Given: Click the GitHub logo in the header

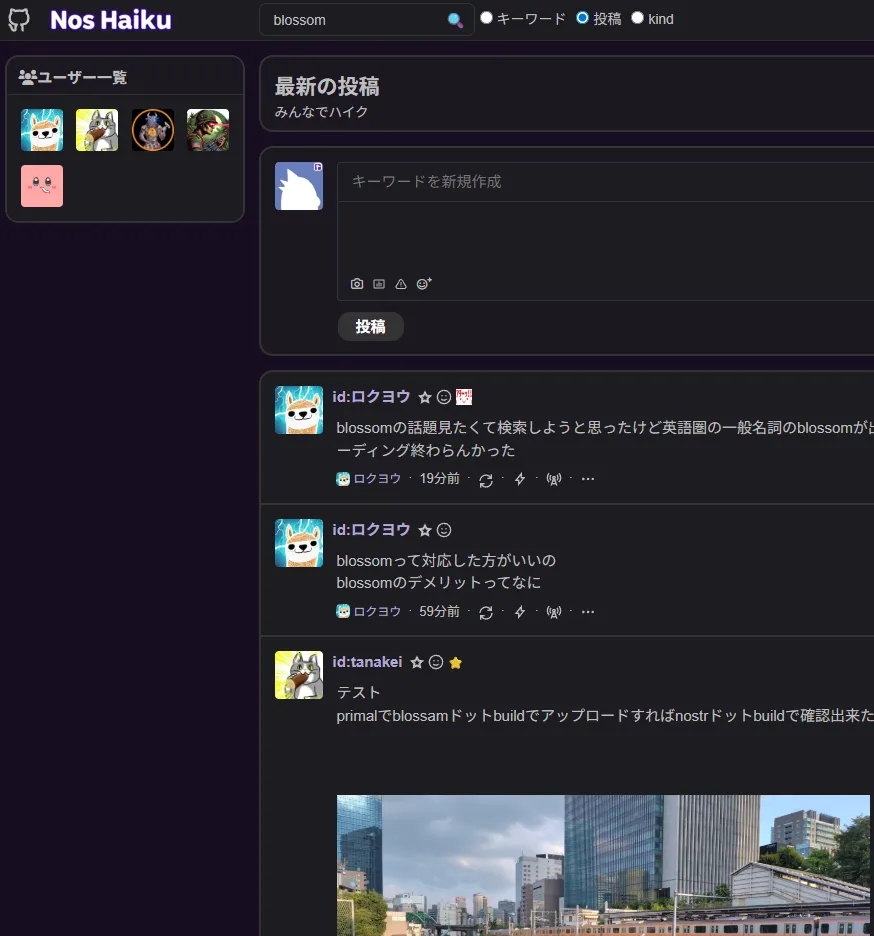Looking at the screenshot, I should pos(18,19).
